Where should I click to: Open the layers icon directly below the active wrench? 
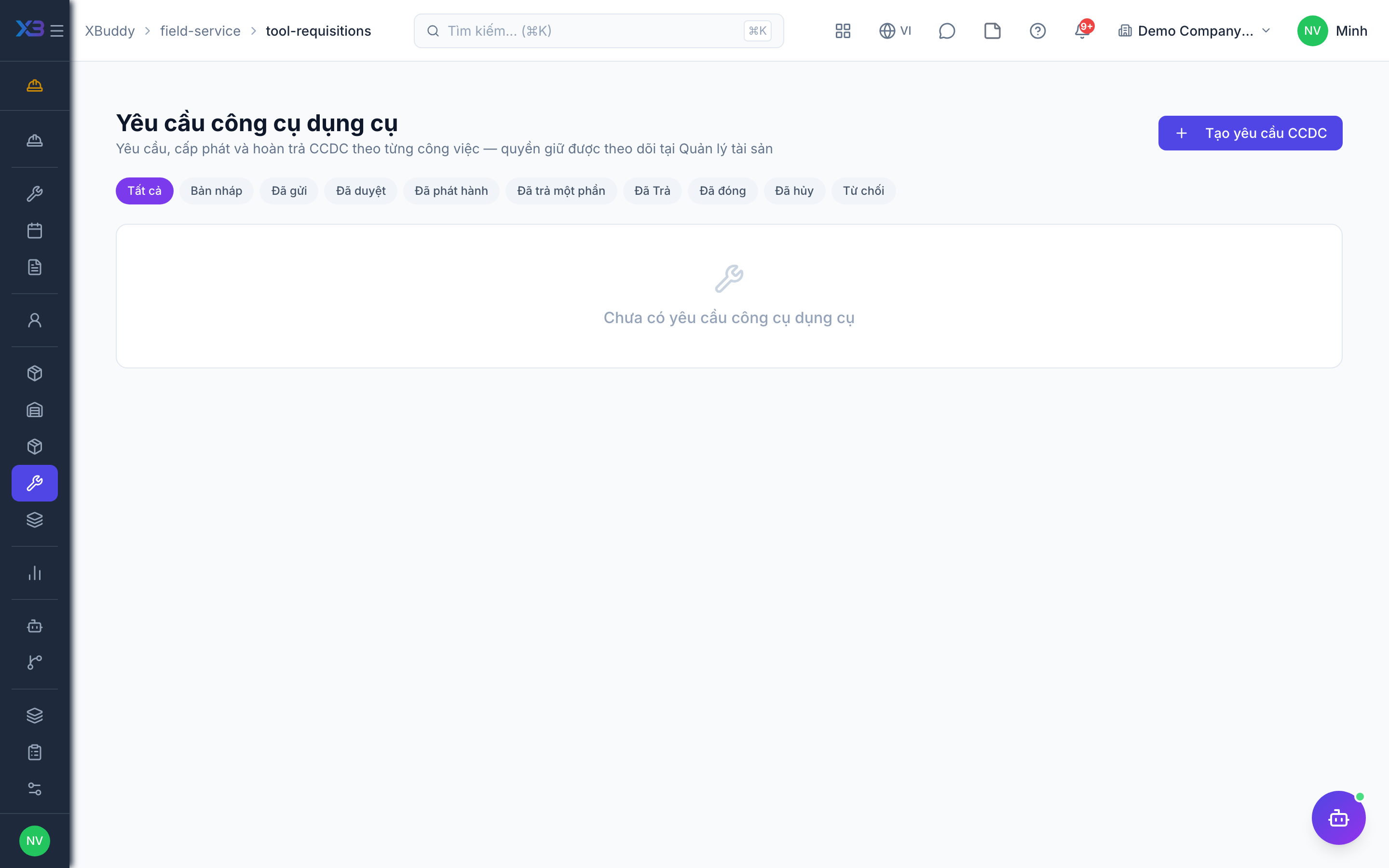(34, 520)
